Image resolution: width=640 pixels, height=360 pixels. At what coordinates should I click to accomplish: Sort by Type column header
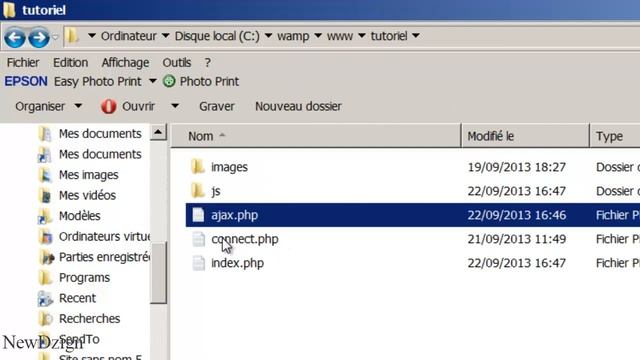(615, 136)
